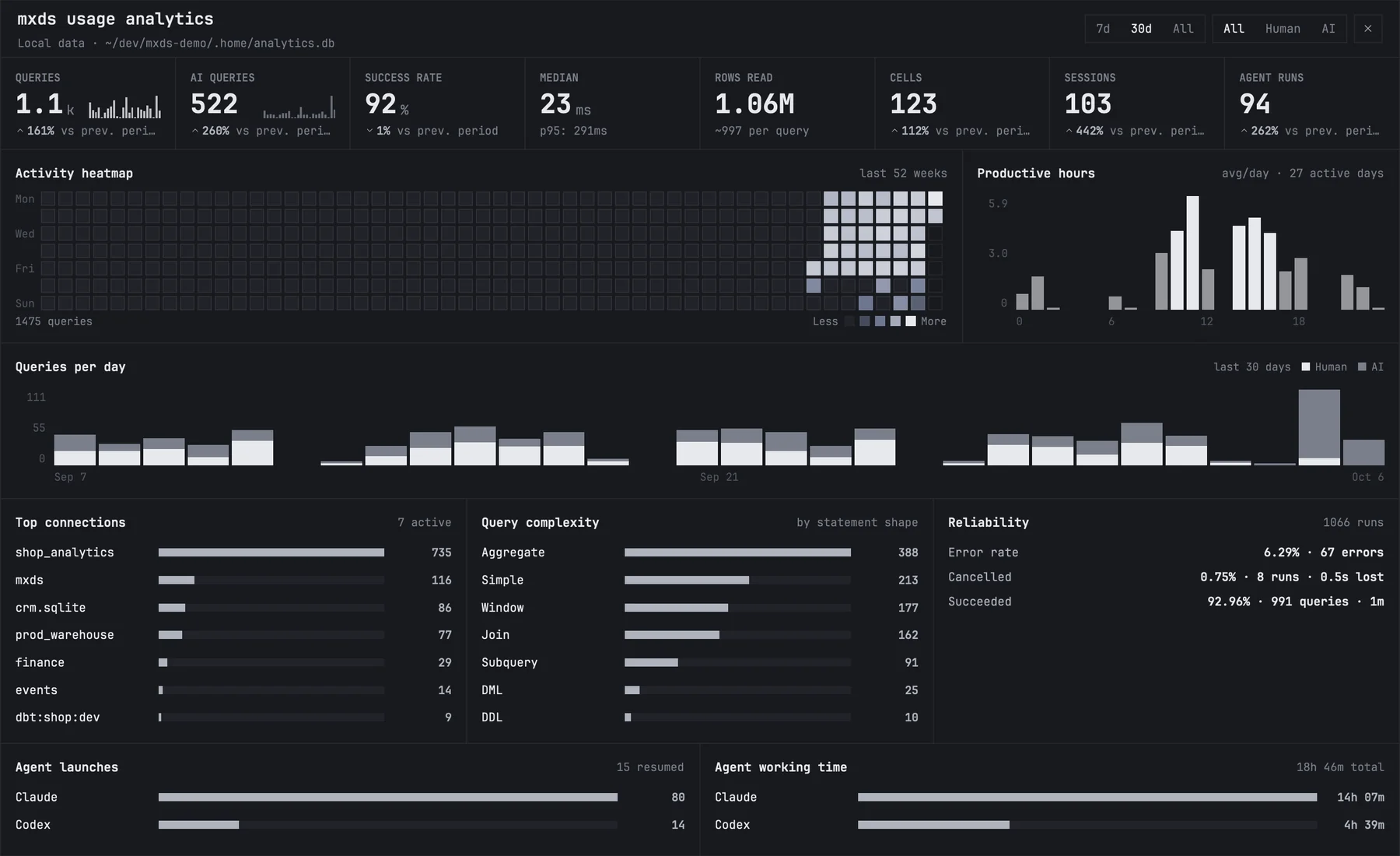The height and width of the screenshot is (856, 1400).
Task: Filter analytics to Human queries
Action: (x=1283, y=29)
